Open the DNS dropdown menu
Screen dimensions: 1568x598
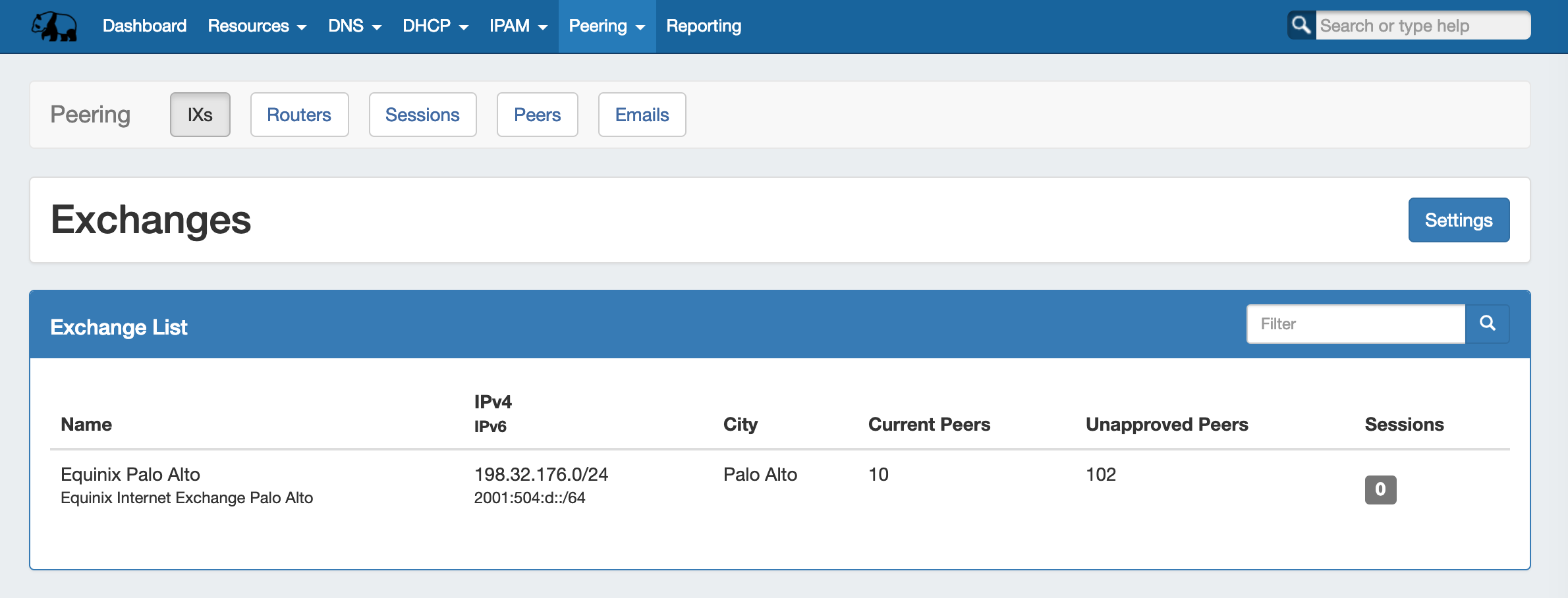pos(354,26)
